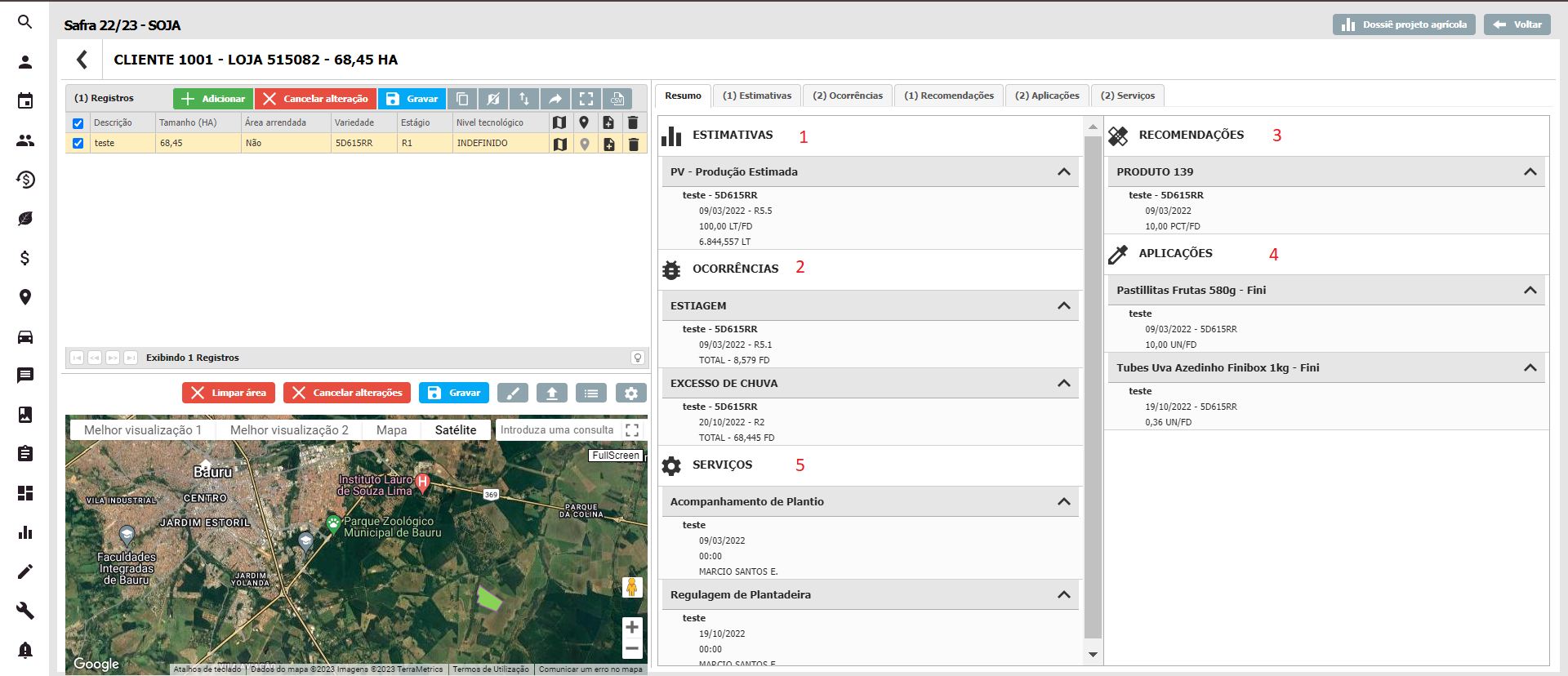Viewport: 1568px width, 676px height.
Task: Select Melhor visualização 2 map mode
Action: click(x=289, y=429)
